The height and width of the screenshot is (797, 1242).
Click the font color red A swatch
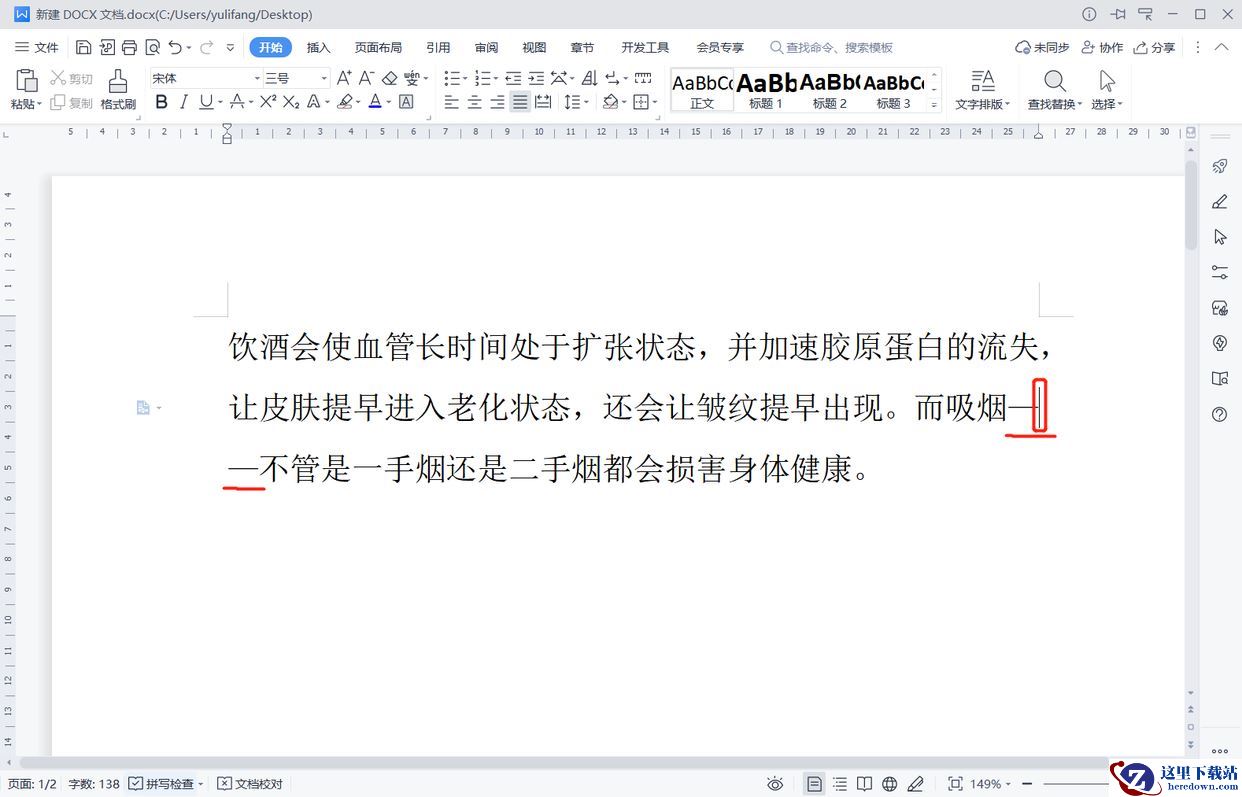(374, 102)
